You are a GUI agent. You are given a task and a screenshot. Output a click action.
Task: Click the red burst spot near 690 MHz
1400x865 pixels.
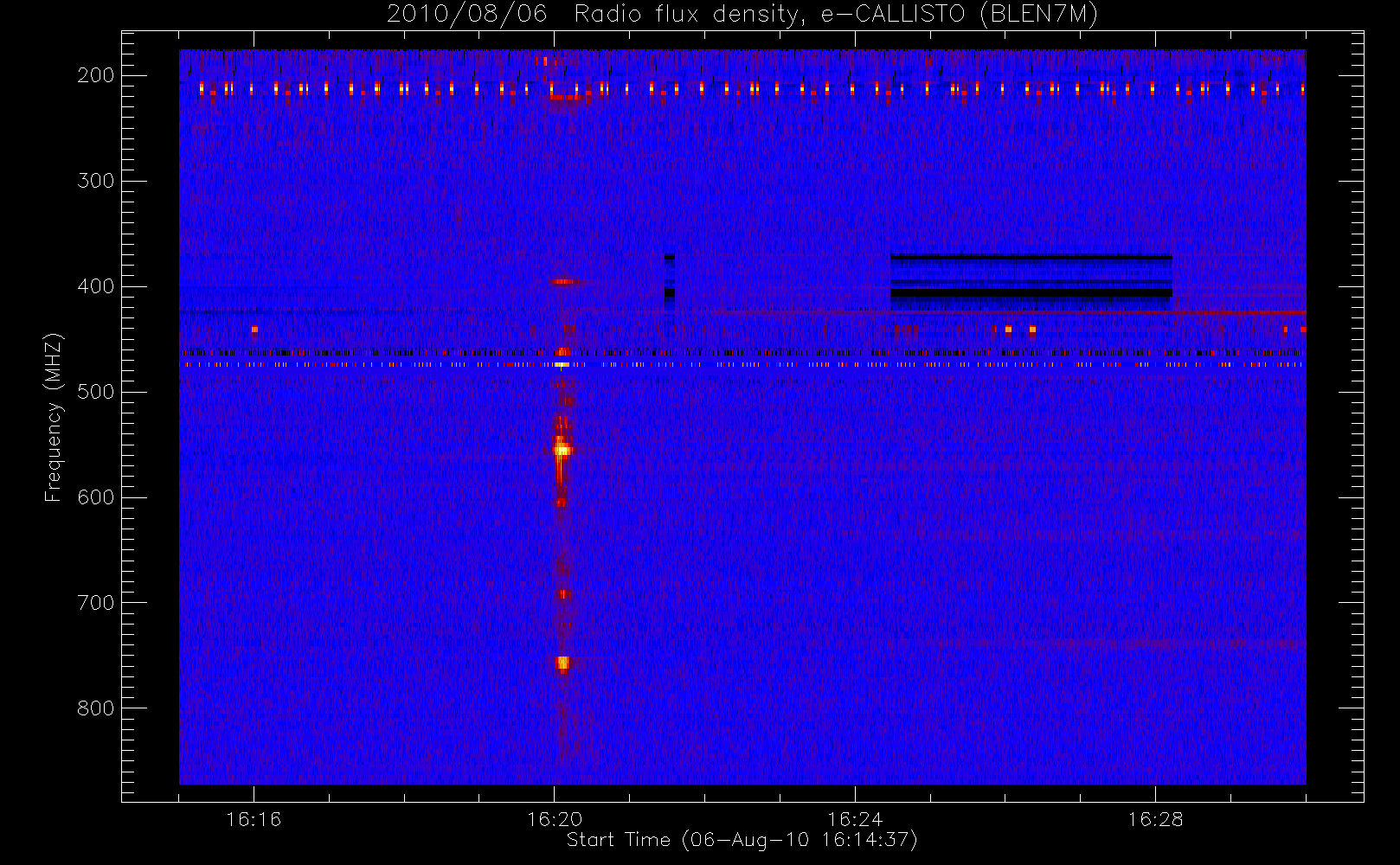coord(563,594)
